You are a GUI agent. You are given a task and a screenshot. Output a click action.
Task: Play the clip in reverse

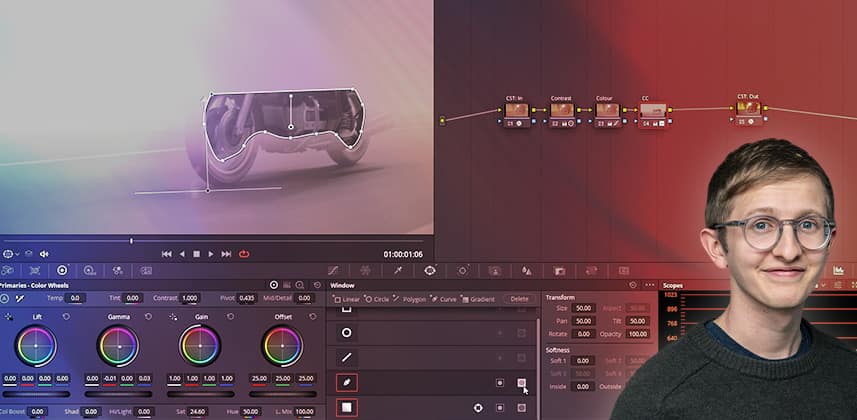182,254
